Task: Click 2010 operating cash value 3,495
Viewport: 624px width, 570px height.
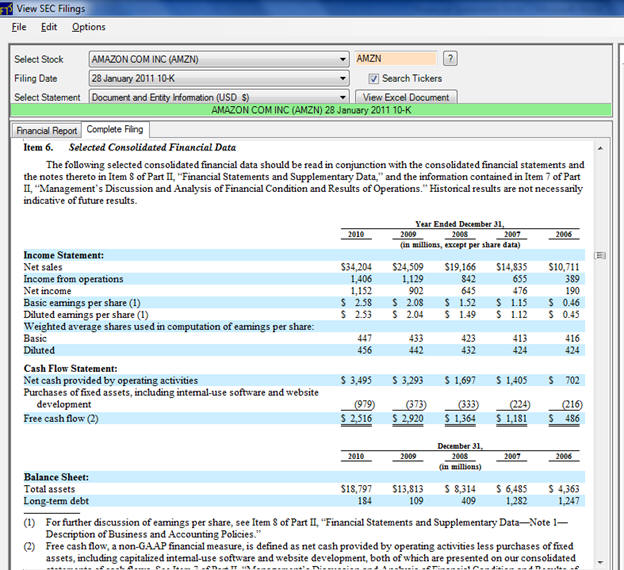Action: pyautogui.click(x=356, y=380)
